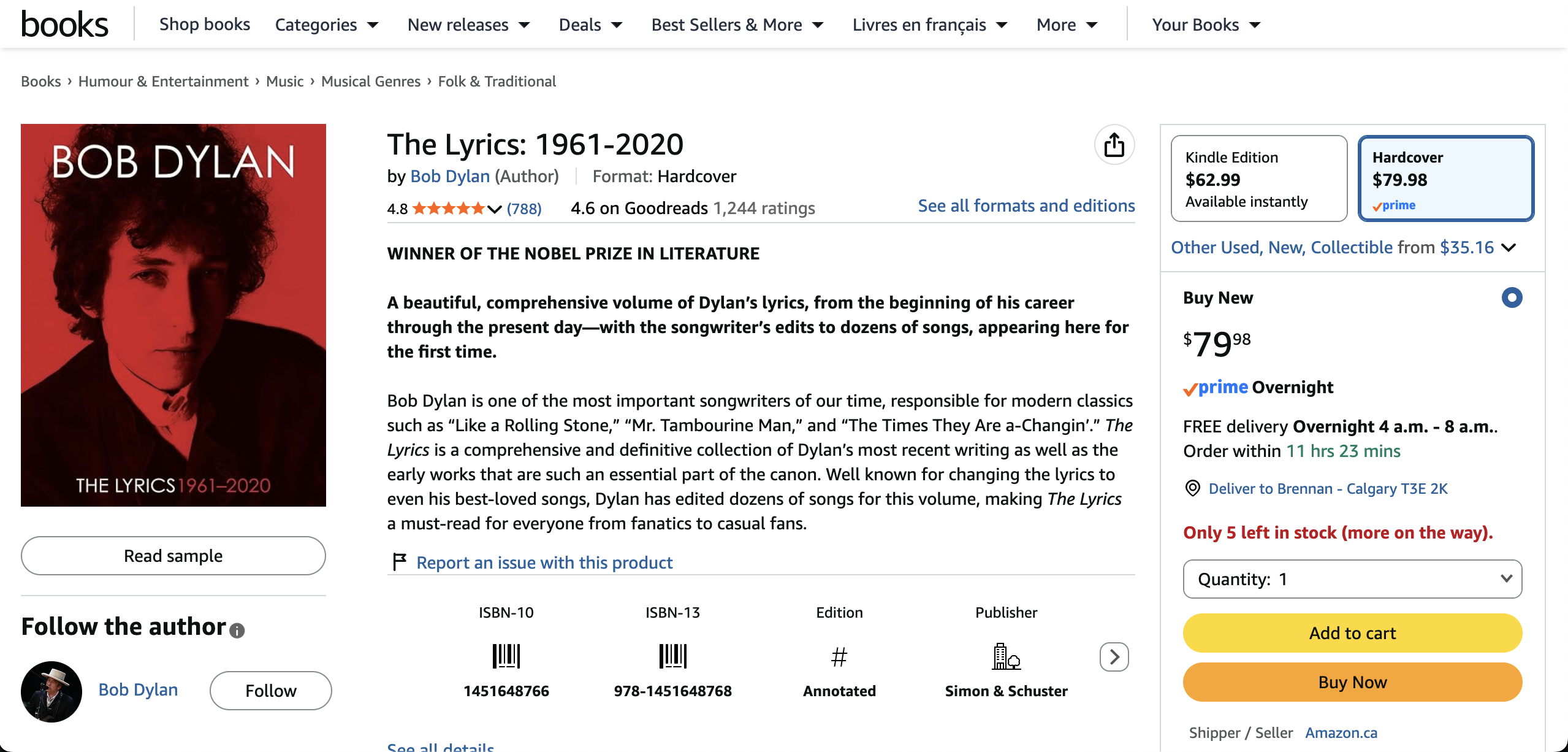Click the books logo
1568x752 pixels.
tap(65, 25)
